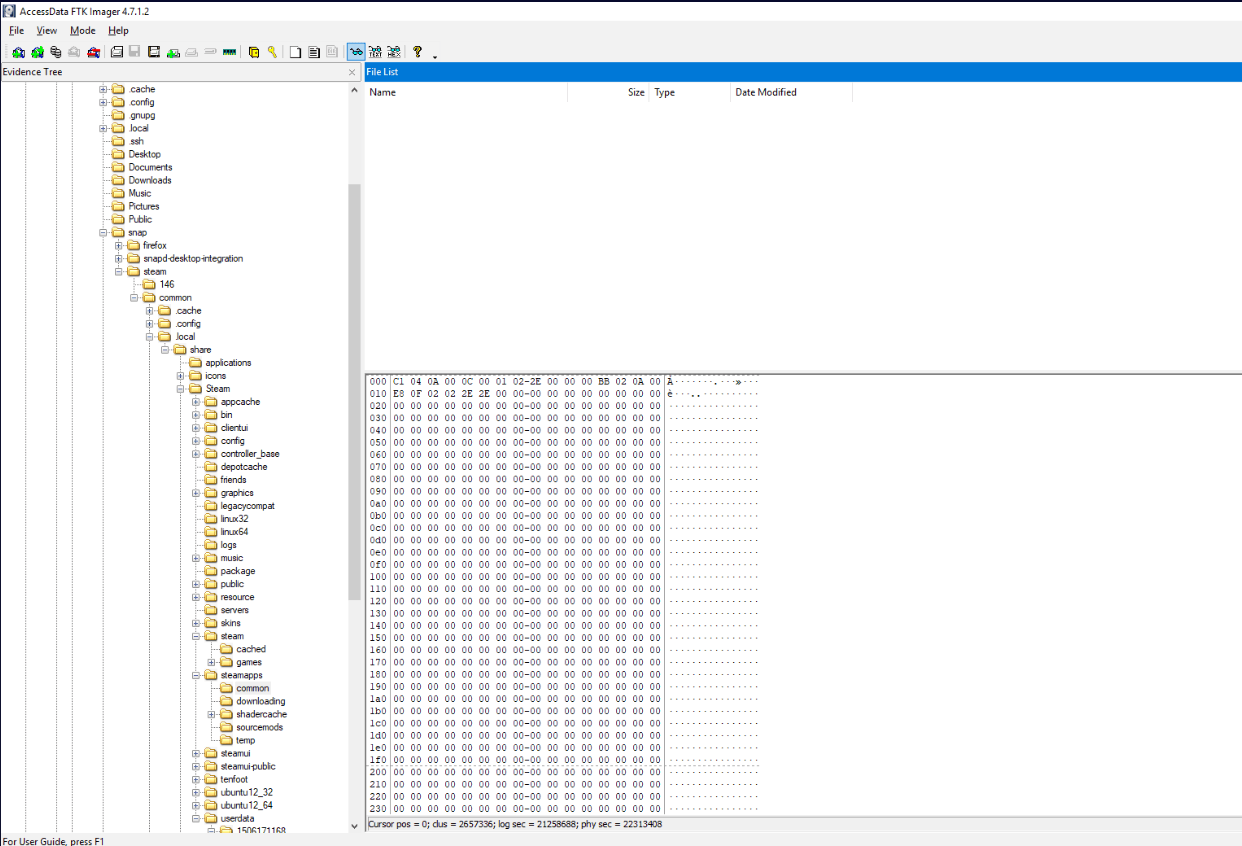Sort file list by Date Modified
Viewport: 1242px width, 846px height.
(x=792, y=92)
